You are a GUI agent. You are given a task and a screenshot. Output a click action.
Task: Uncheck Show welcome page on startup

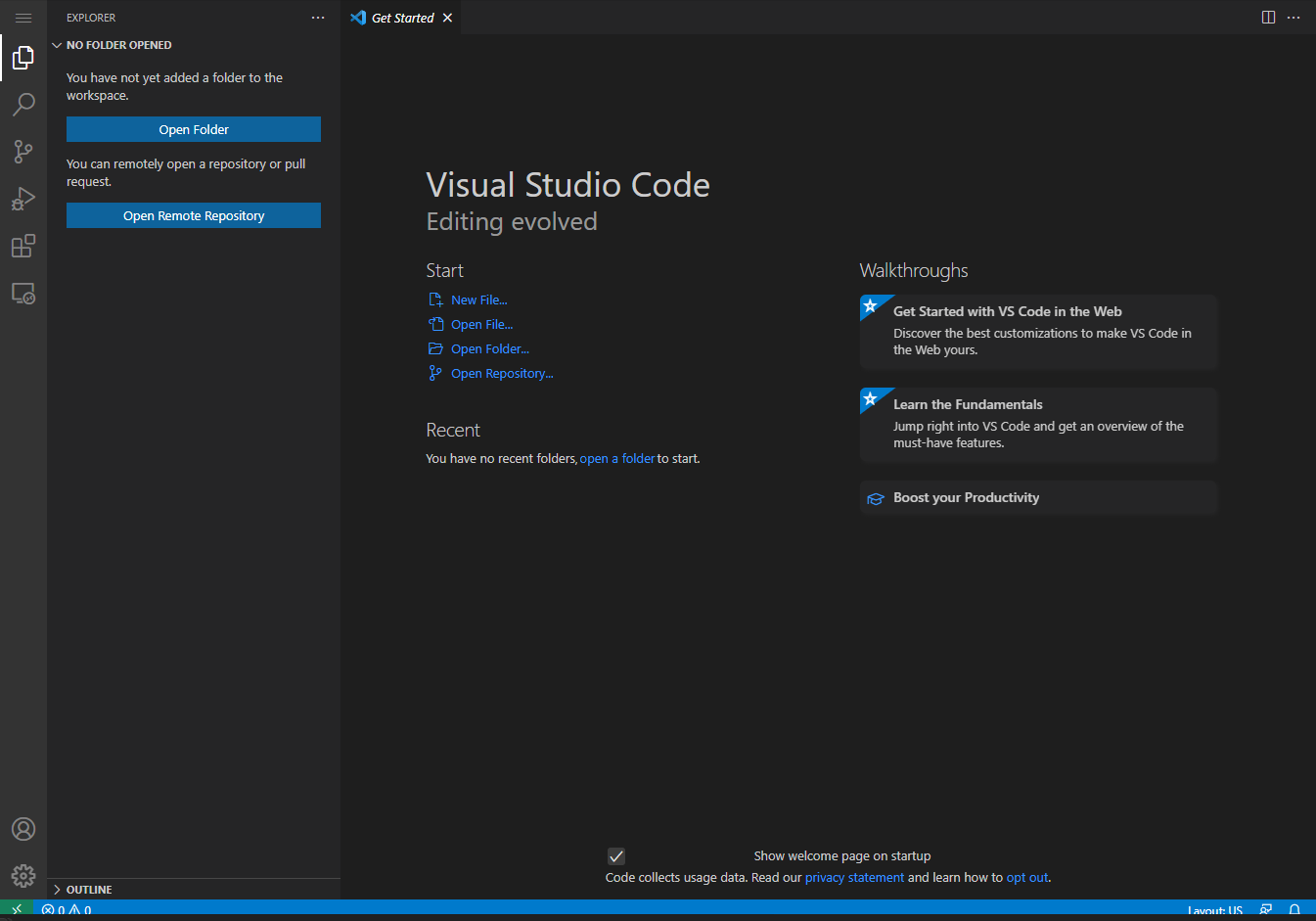coord(616,856)
